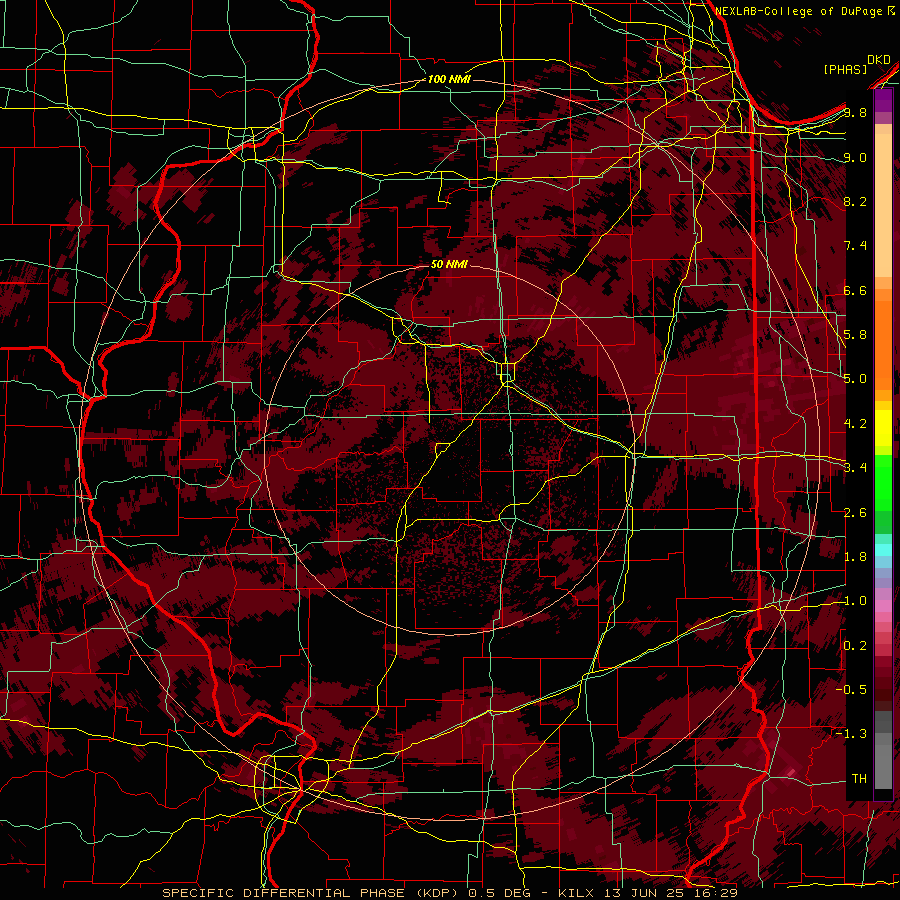This screenshot has height=900, width=900.
Task: Select the 7.4 value on the color scale
Action: point(855,246)
